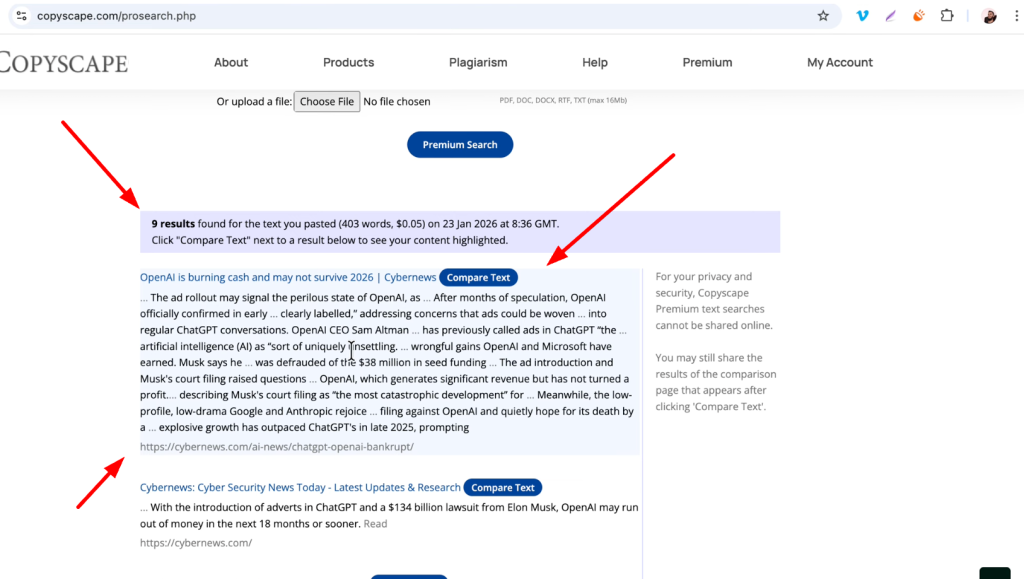Click the bookmark star in the address bar
This screenshot has width=1024, height=579.
(823, 16)
